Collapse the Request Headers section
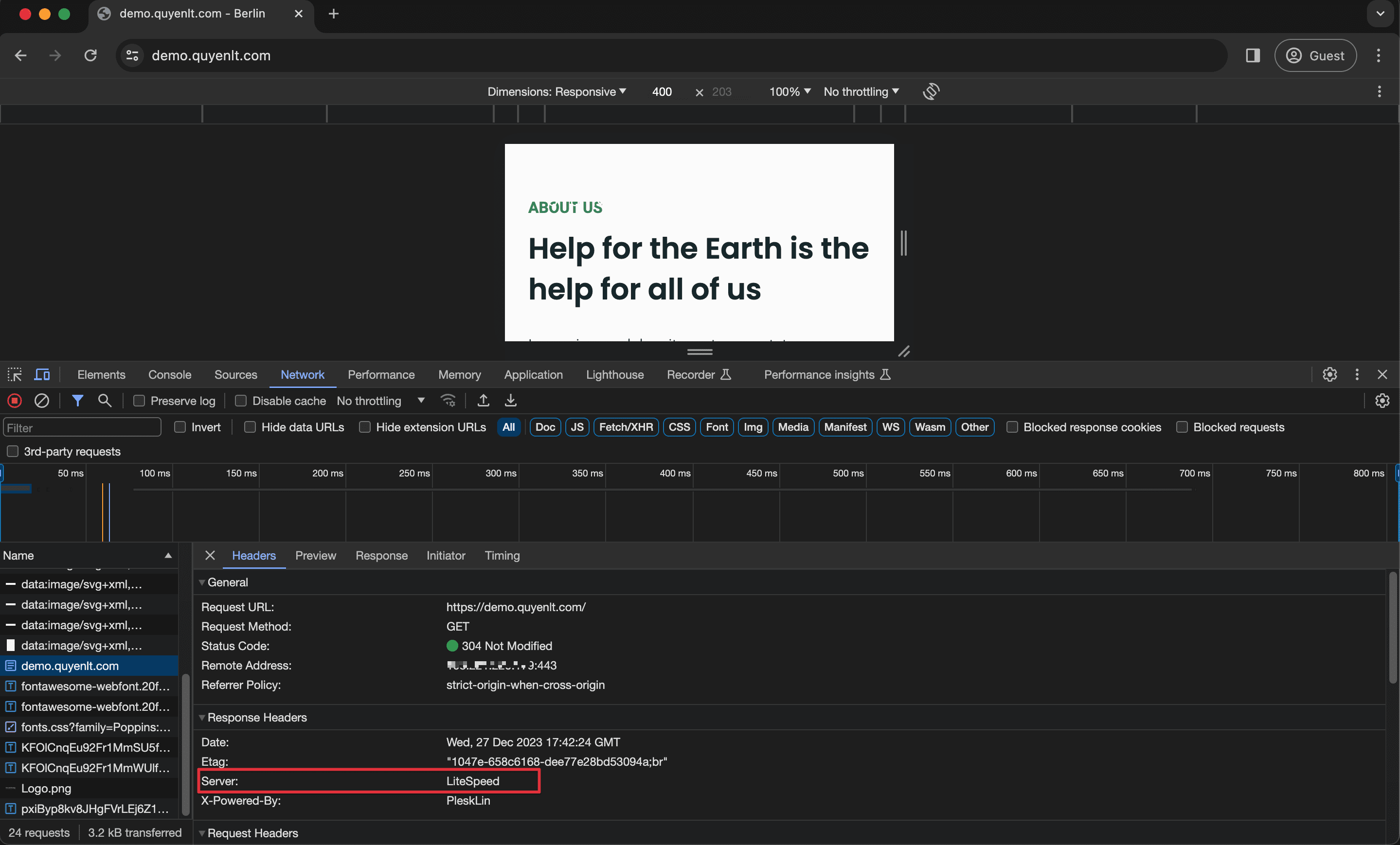 click(x=202, y=833)
